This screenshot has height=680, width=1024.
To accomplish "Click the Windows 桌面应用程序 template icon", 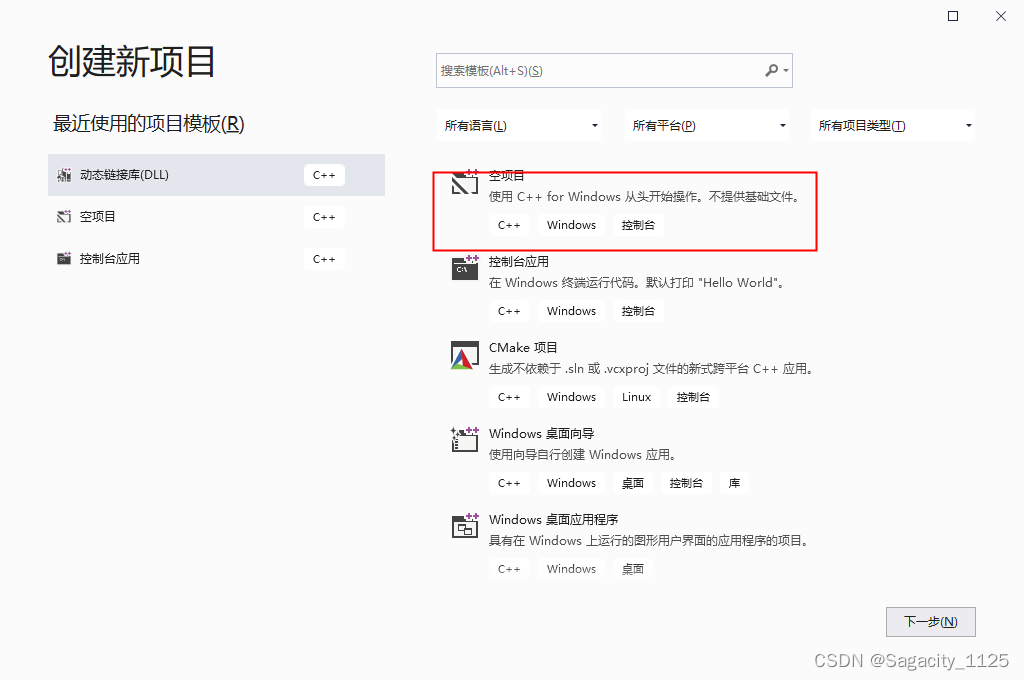I will (x=464, y=525).
